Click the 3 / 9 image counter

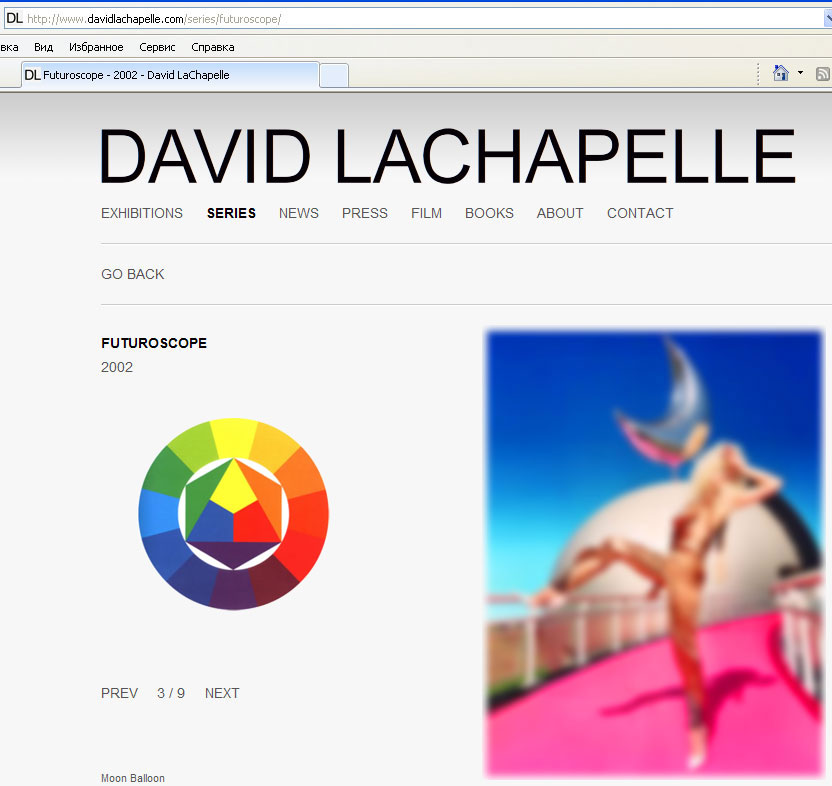click(x=171, y=693)
